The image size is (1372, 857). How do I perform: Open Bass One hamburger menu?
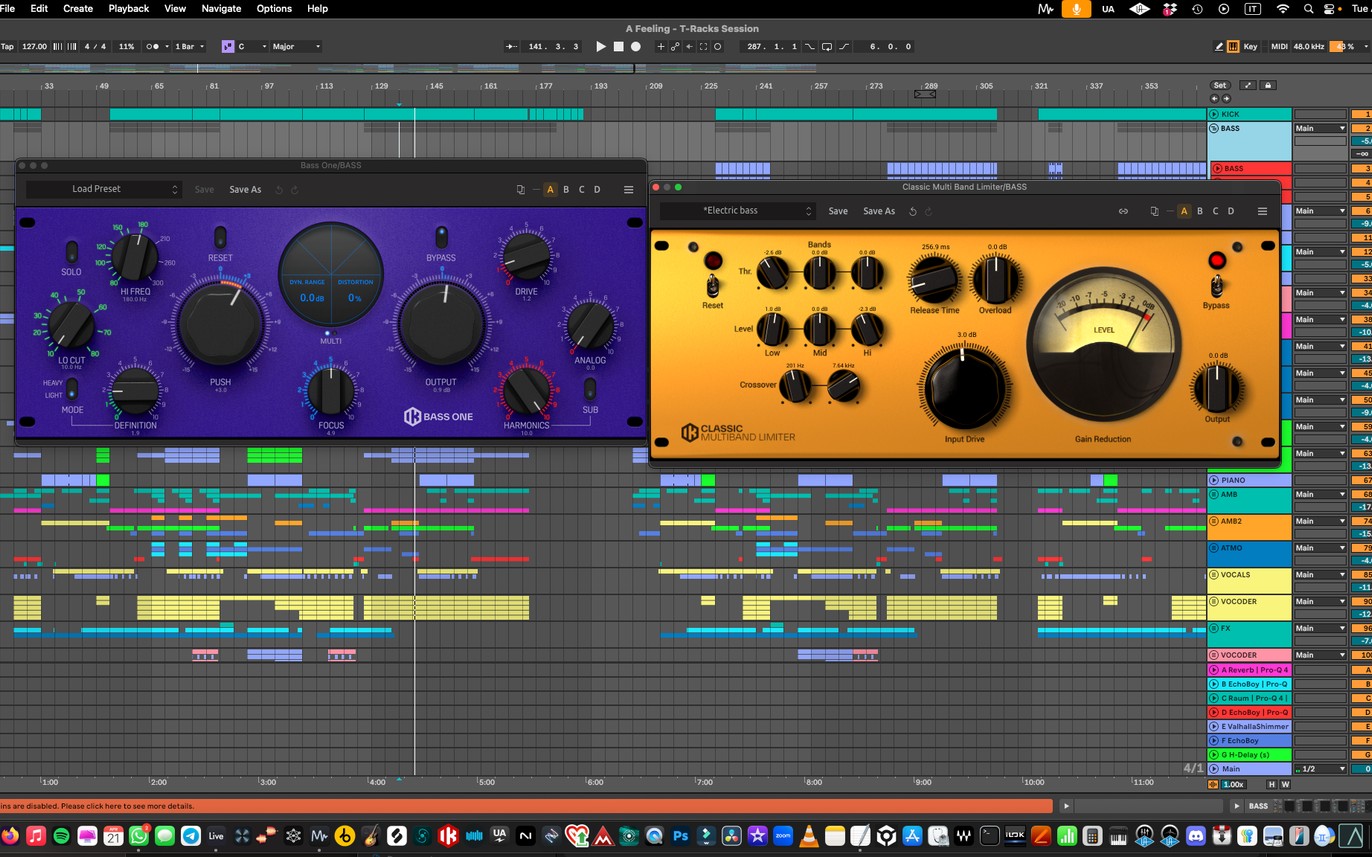click(x=628, y=189)
